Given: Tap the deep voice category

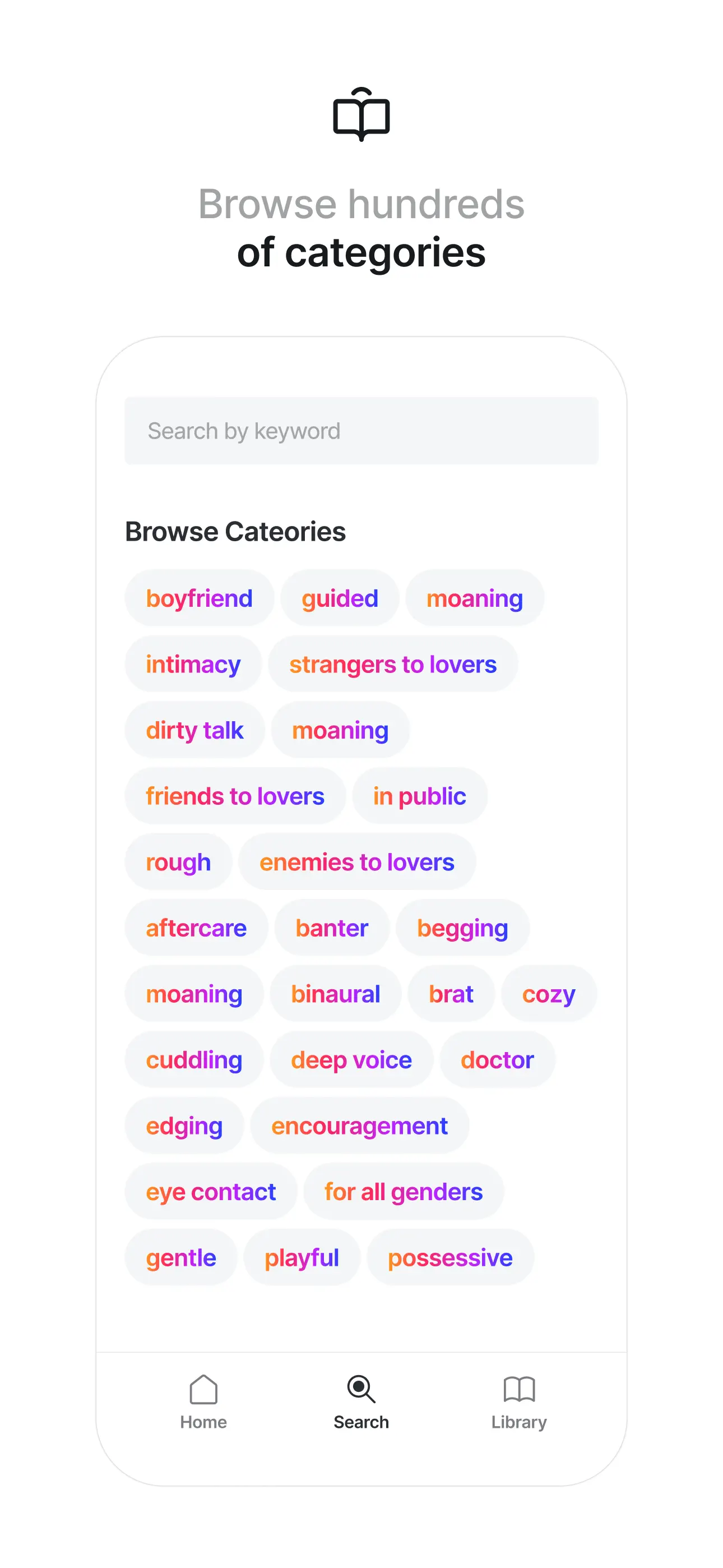Looking at the screenshot, I should [351, 1060].
